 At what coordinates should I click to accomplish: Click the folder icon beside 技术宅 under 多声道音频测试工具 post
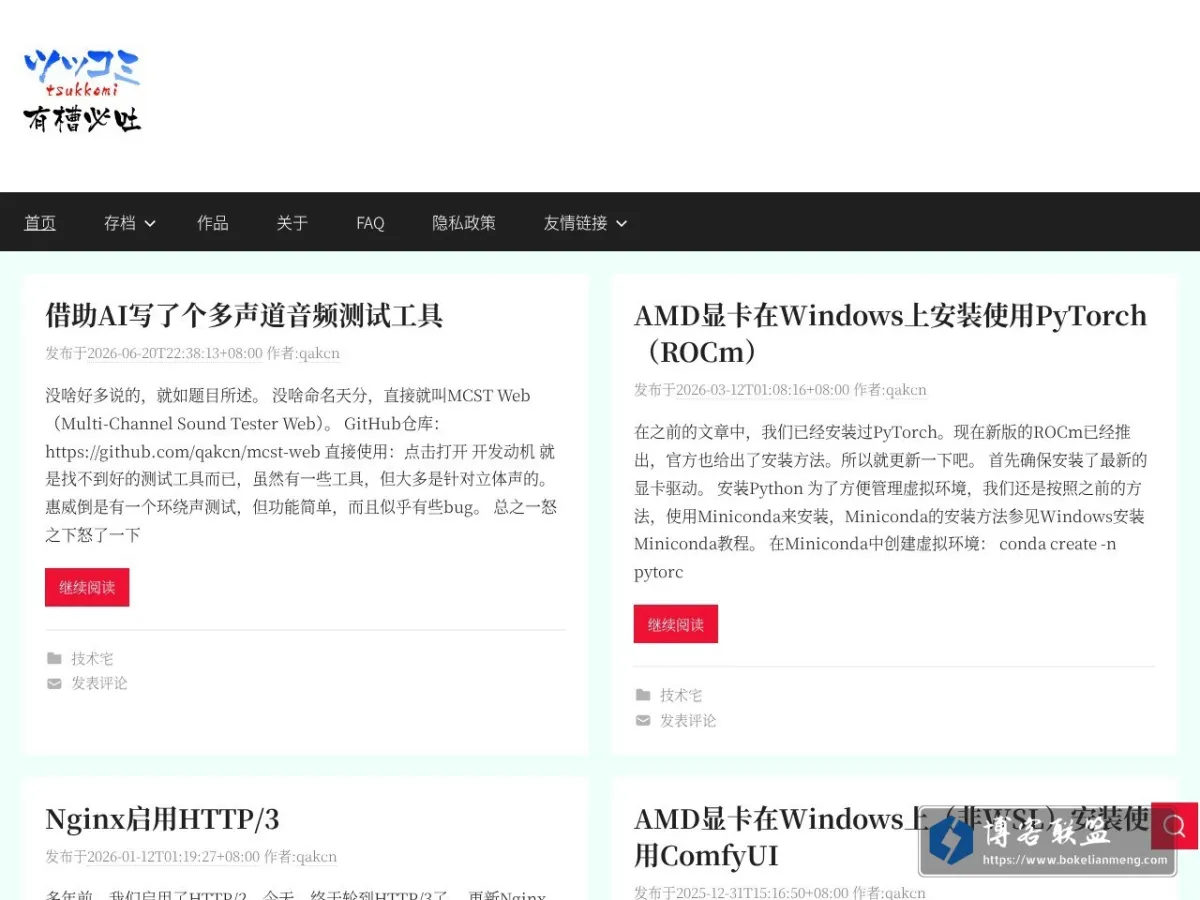[x=54, y=659]
